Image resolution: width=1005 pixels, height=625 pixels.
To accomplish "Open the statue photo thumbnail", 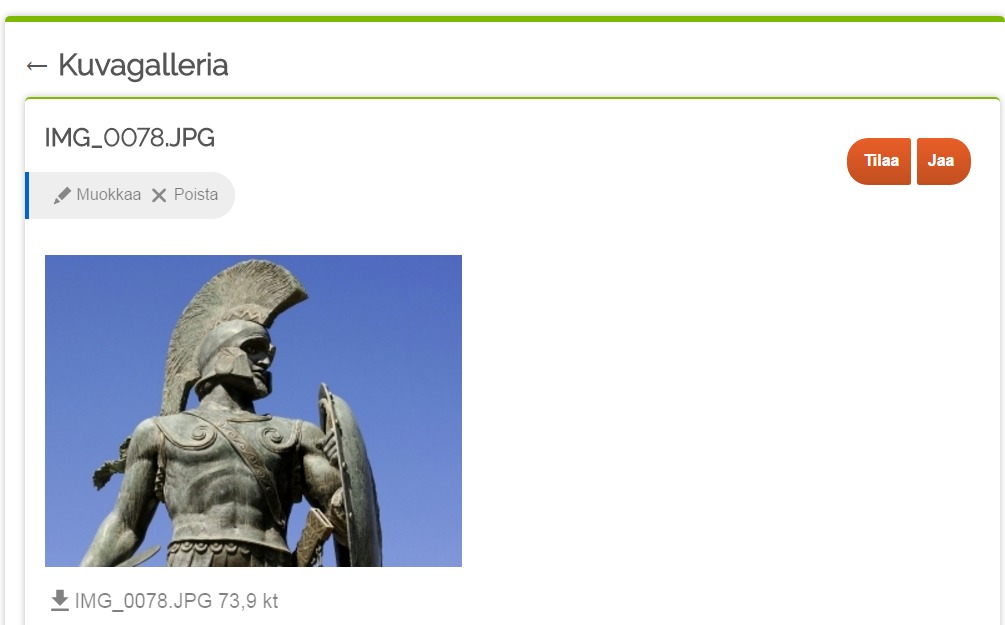I will 253,411.
